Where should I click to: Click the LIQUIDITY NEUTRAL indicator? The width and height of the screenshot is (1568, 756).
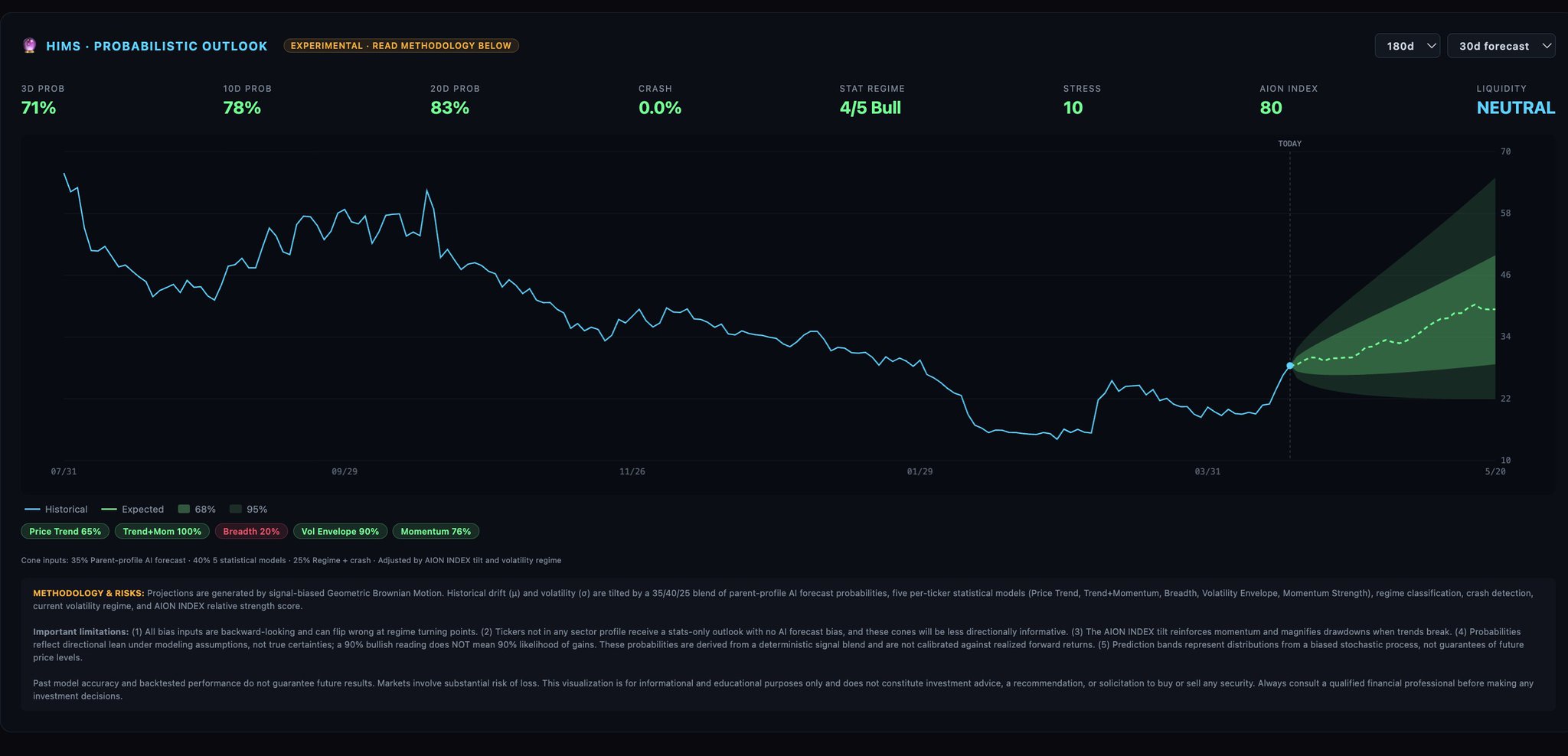tap(1515, 108)
